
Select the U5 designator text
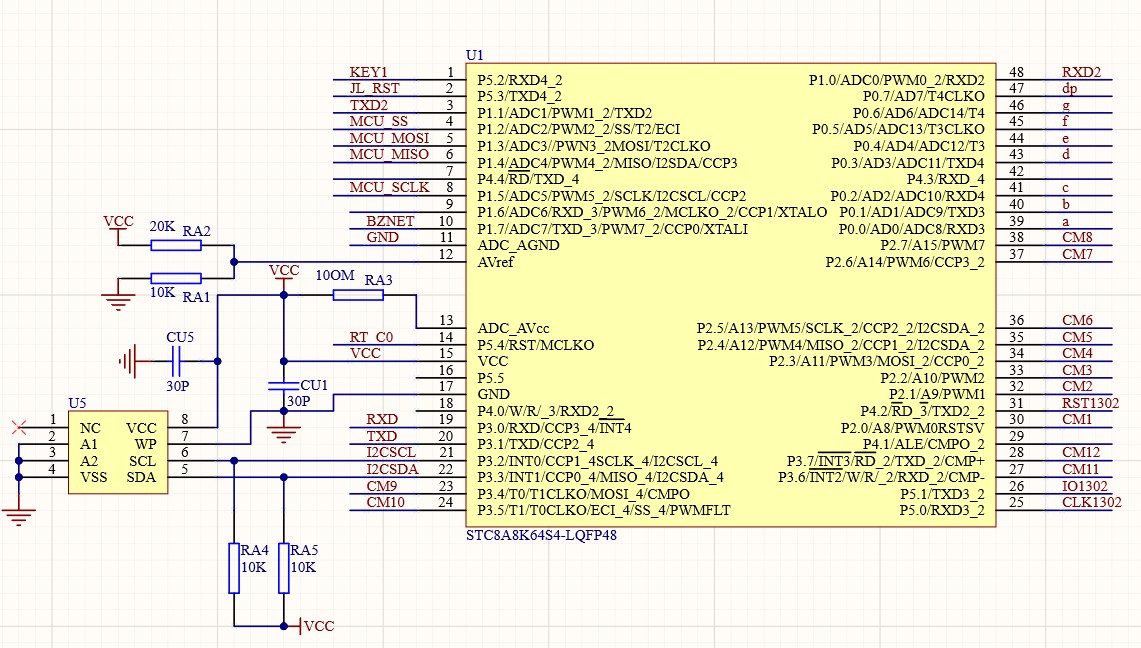[77, 403]
